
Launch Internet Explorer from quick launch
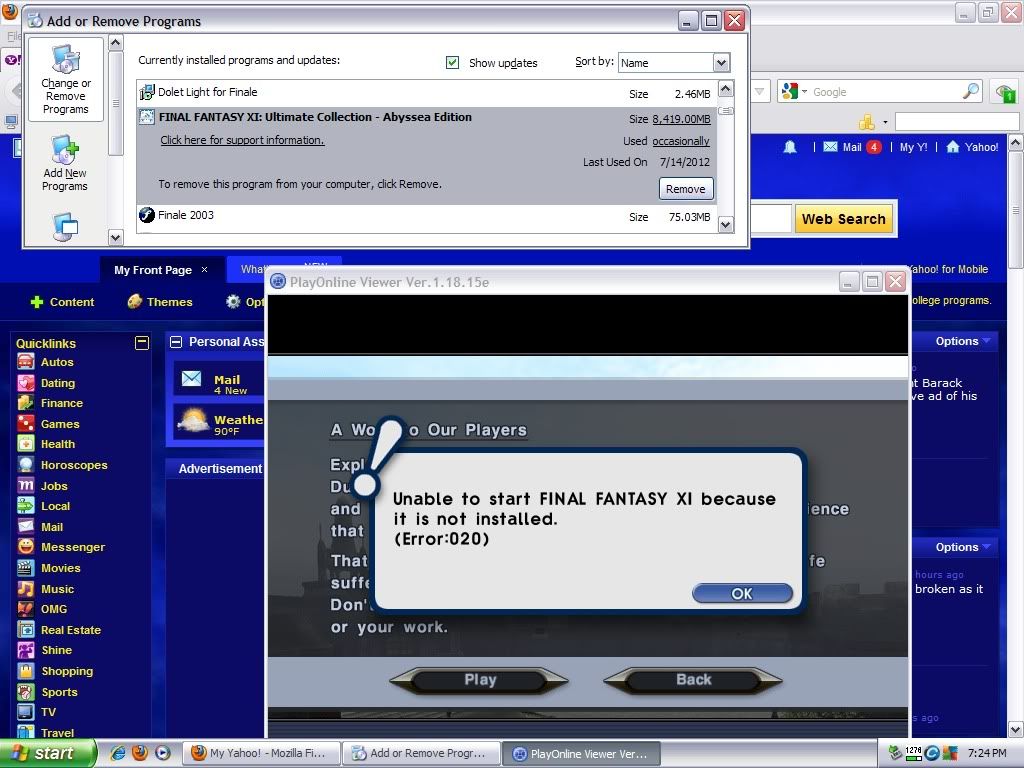[118, 753]
